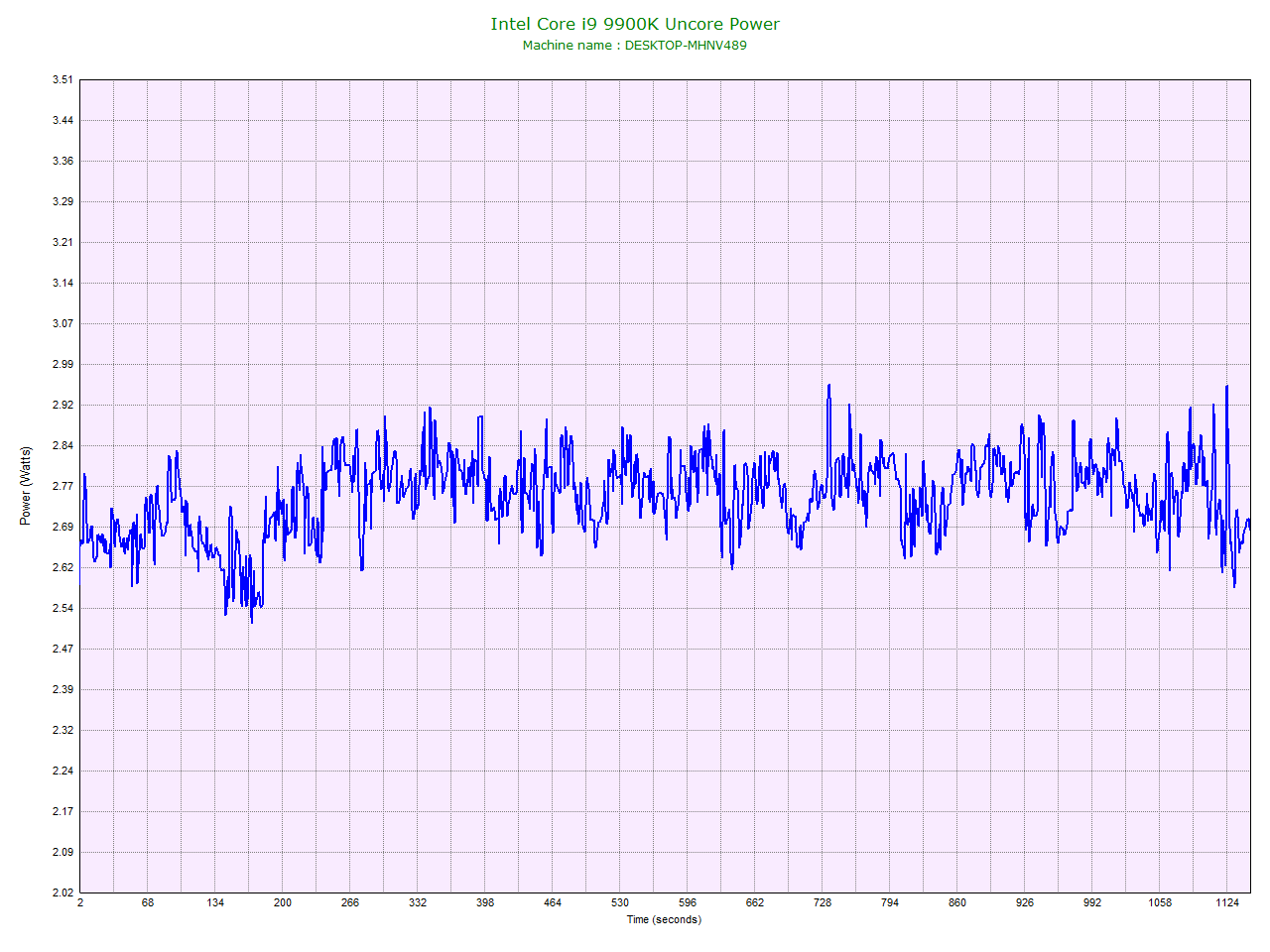Click the "Time (seconds)" x-axis title
This screenshot has width=1270, height=952.
664,919
